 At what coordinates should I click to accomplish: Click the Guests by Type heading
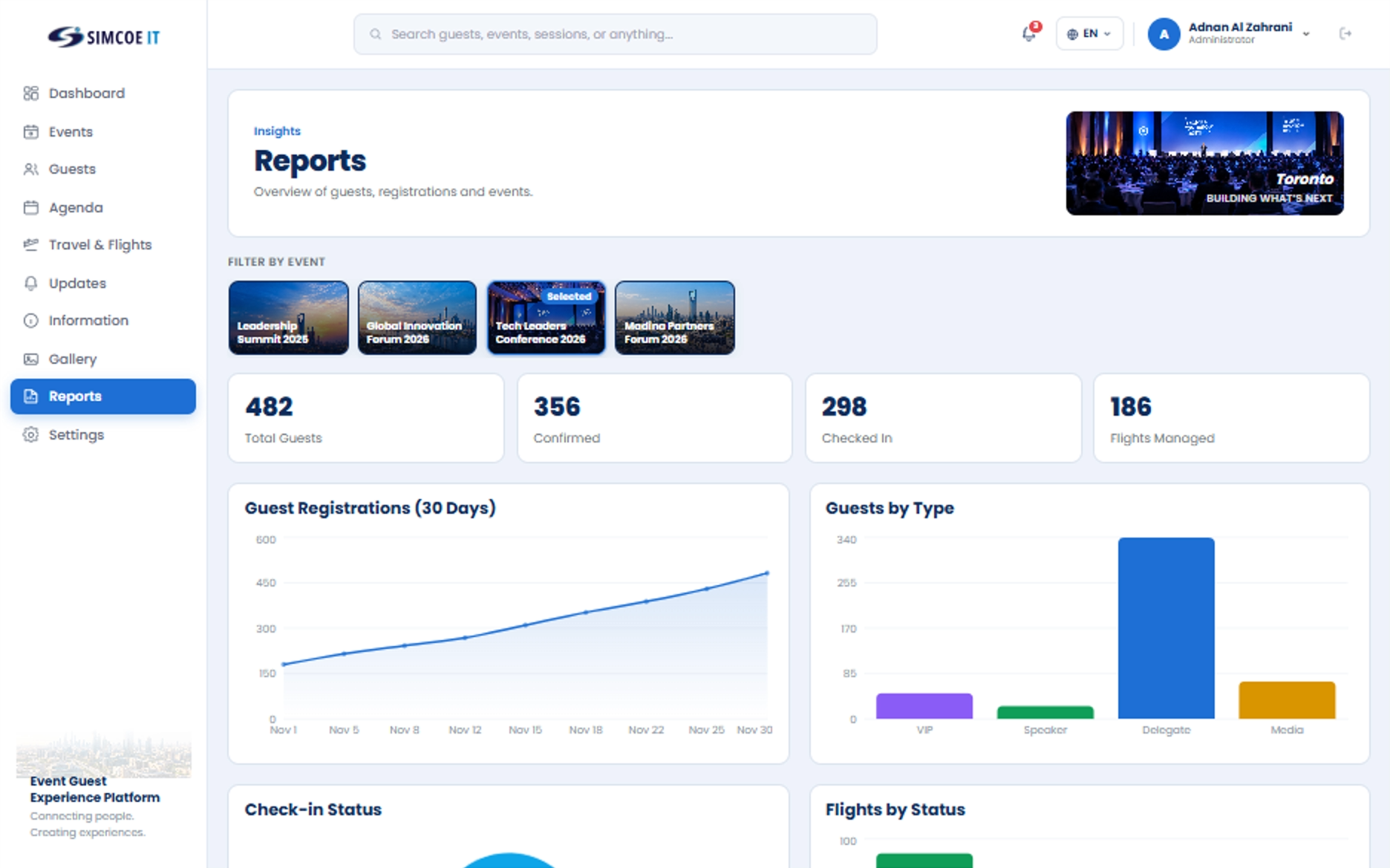click(890, 508)
